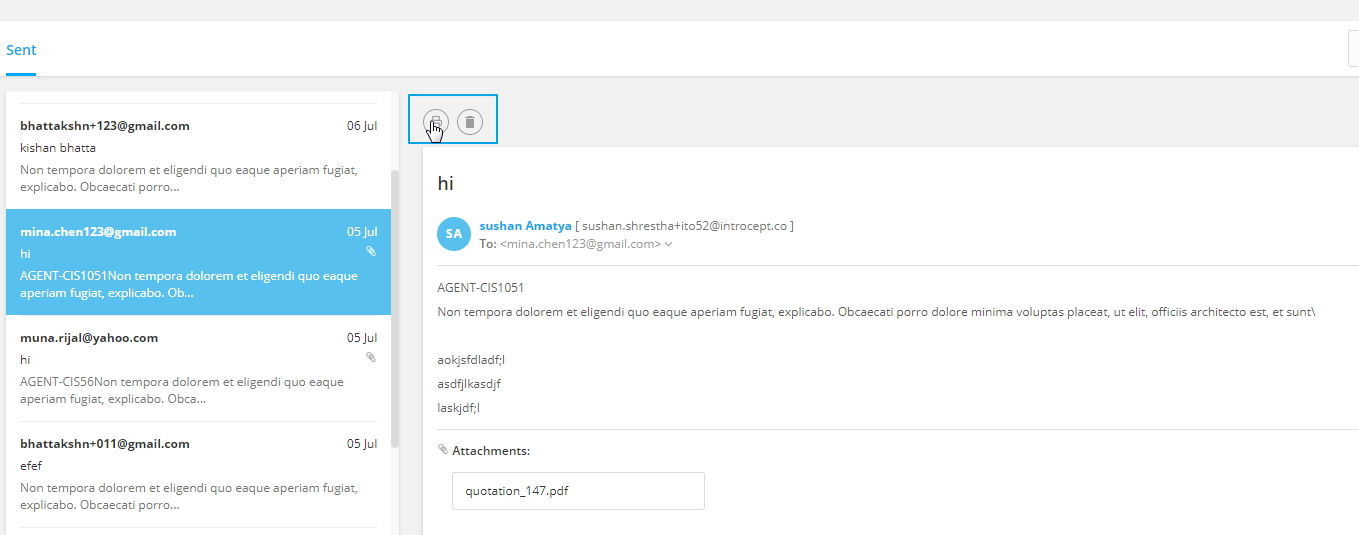Click the trash delete icon
Image resolution: width=1359 pixels, height=535 pixels.
pos(470,122)
